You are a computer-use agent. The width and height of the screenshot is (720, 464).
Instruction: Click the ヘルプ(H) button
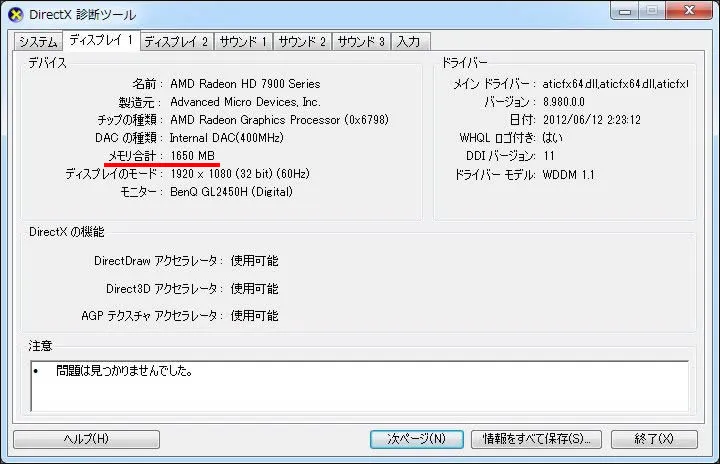coord(86,439)
